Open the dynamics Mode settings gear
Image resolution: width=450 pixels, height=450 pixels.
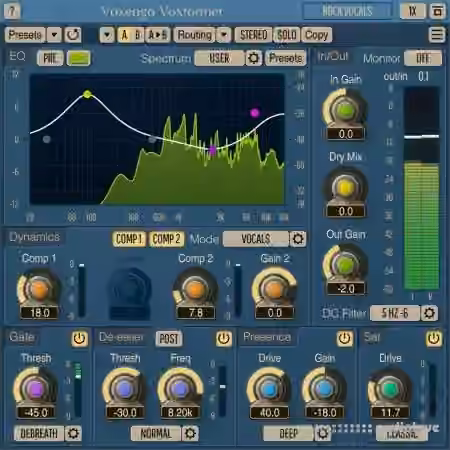point(298,239)
